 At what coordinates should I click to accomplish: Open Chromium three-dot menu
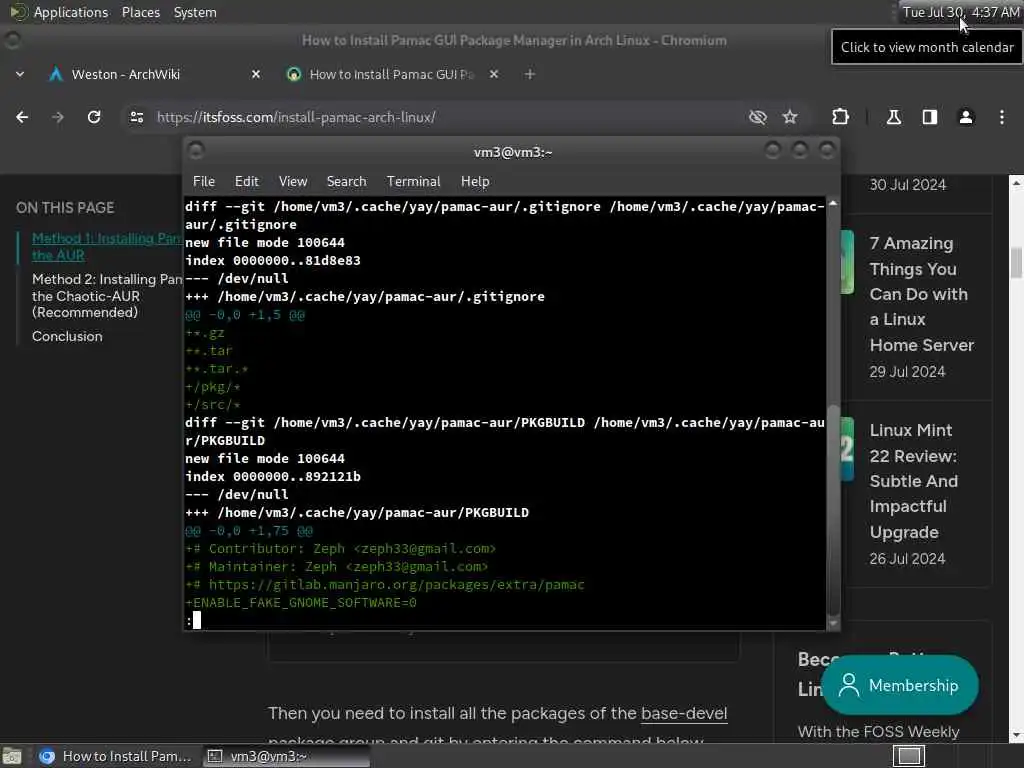(1002, 118)
